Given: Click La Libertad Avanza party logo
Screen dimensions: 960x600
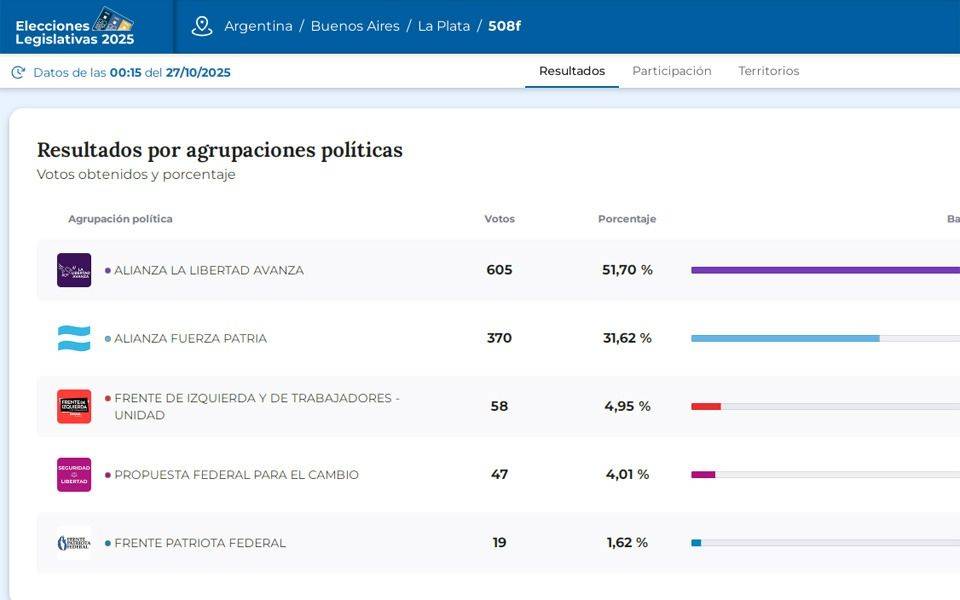Looking at the screenshot, I should tap(74, 270).
